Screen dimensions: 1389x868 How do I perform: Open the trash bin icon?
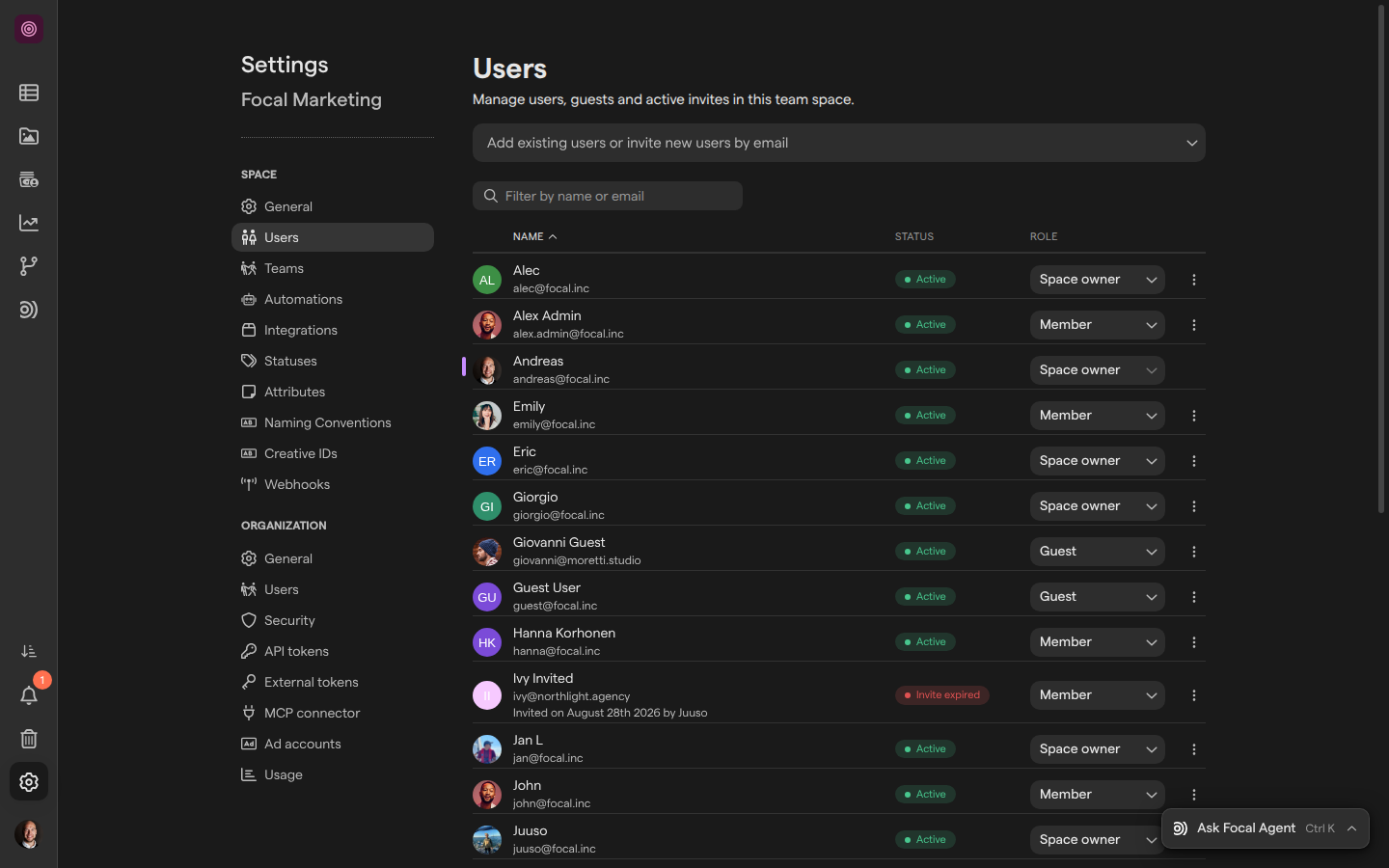click(x=29, y=739)
